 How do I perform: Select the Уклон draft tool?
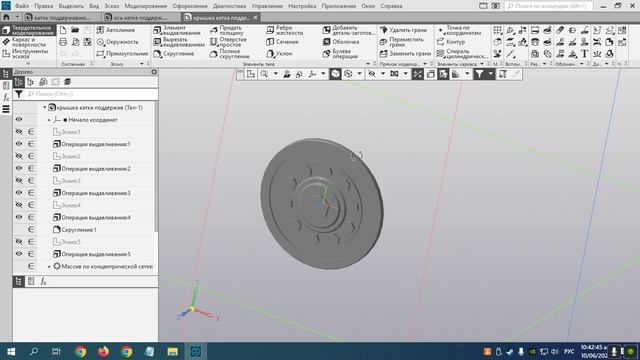point(279,53)
